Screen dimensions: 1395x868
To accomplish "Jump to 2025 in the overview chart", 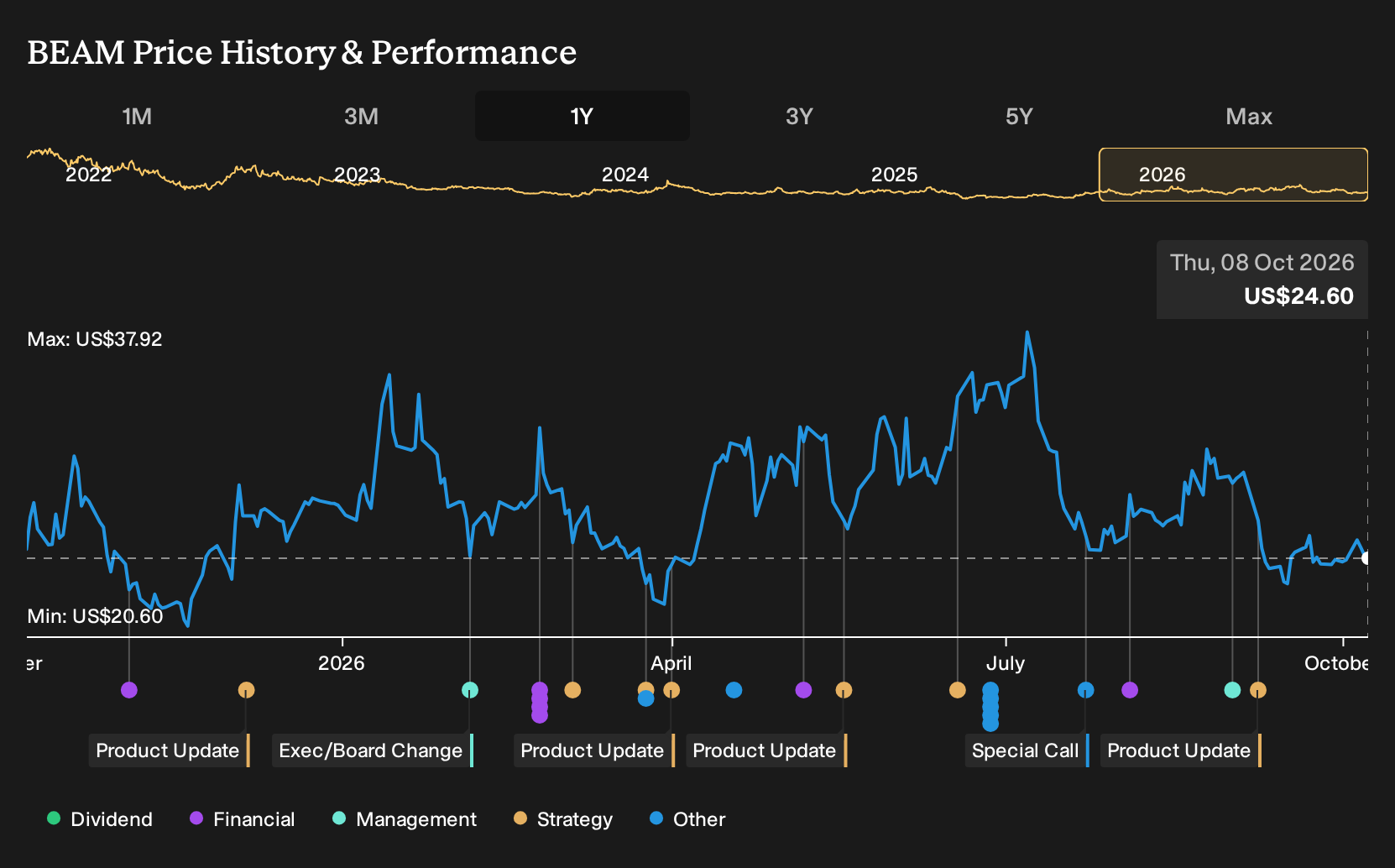I will point(895,175).
